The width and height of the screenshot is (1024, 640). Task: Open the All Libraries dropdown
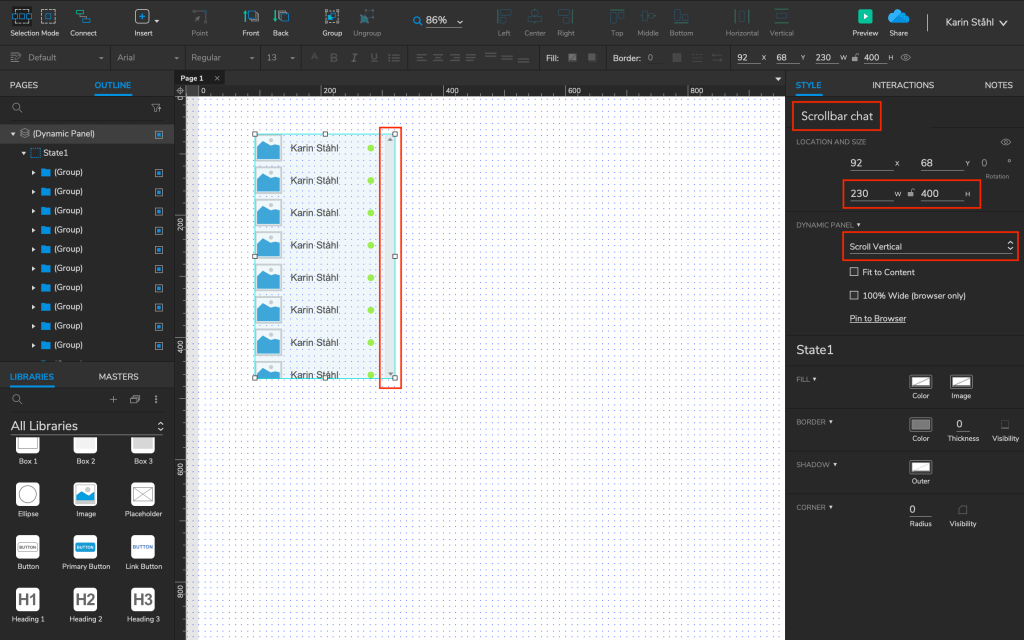click(87, 426)
